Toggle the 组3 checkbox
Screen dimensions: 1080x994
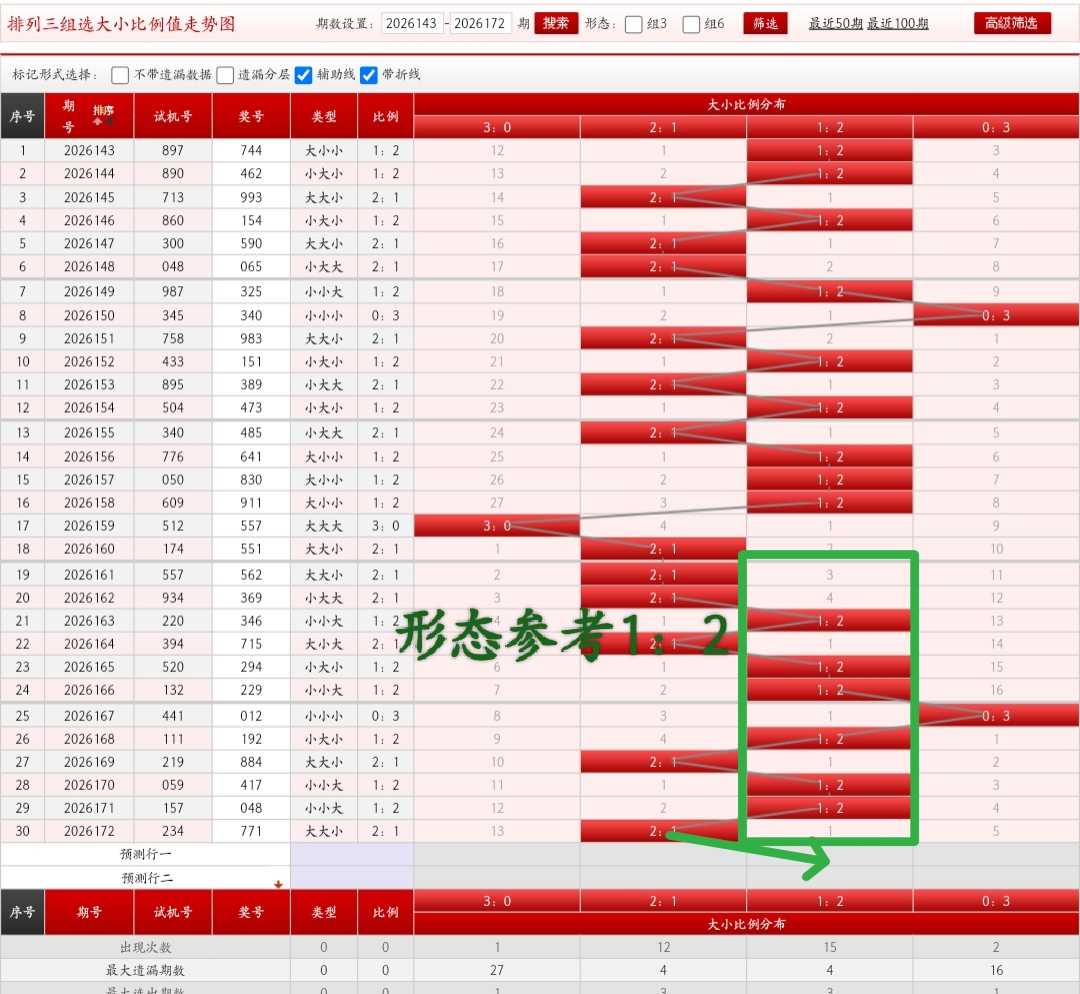pos(633,24)
